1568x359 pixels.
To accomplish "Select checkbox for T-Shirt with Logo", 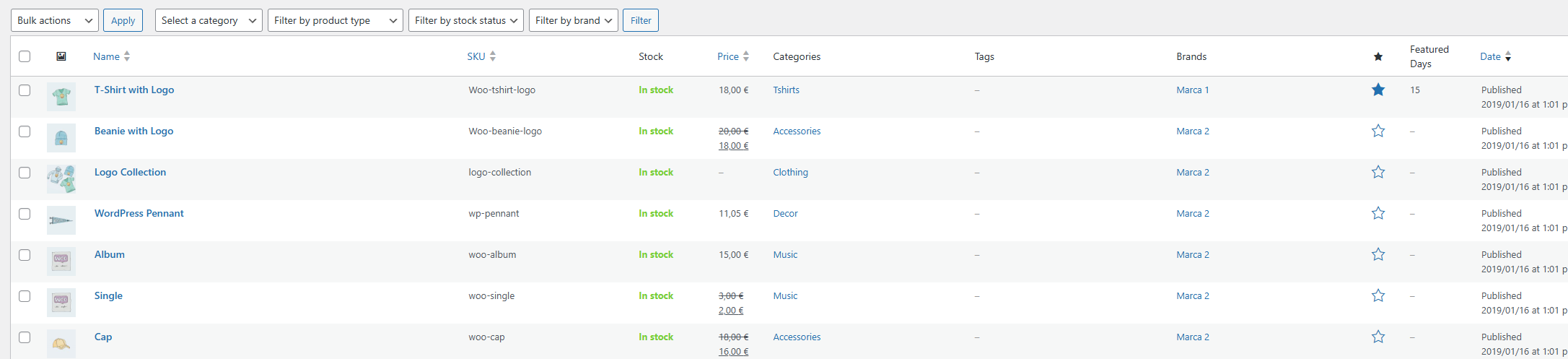I will click(x=25, y=90).
